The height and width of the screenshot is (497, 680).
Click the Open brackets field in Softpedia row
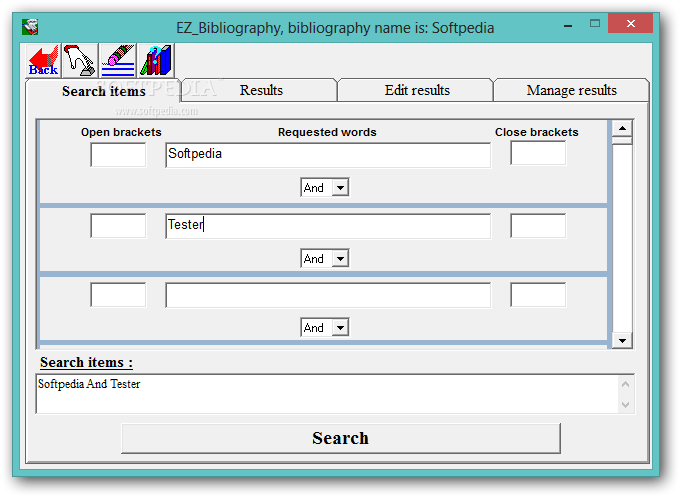(118, 155)
